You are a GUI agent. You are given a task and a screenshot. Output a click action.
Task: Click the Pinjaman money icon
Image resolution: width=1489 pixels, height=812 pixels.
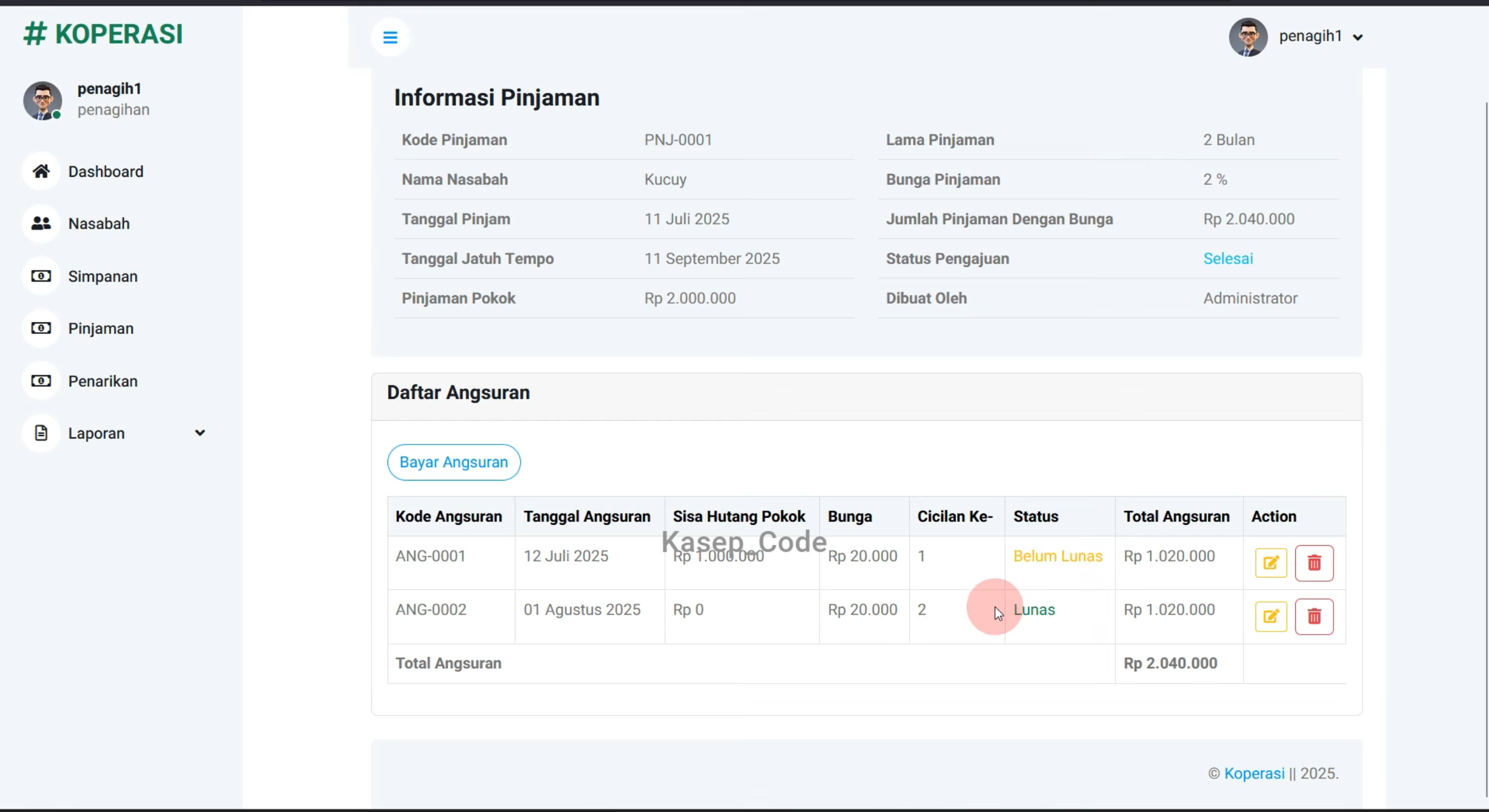tap(41, 328)
